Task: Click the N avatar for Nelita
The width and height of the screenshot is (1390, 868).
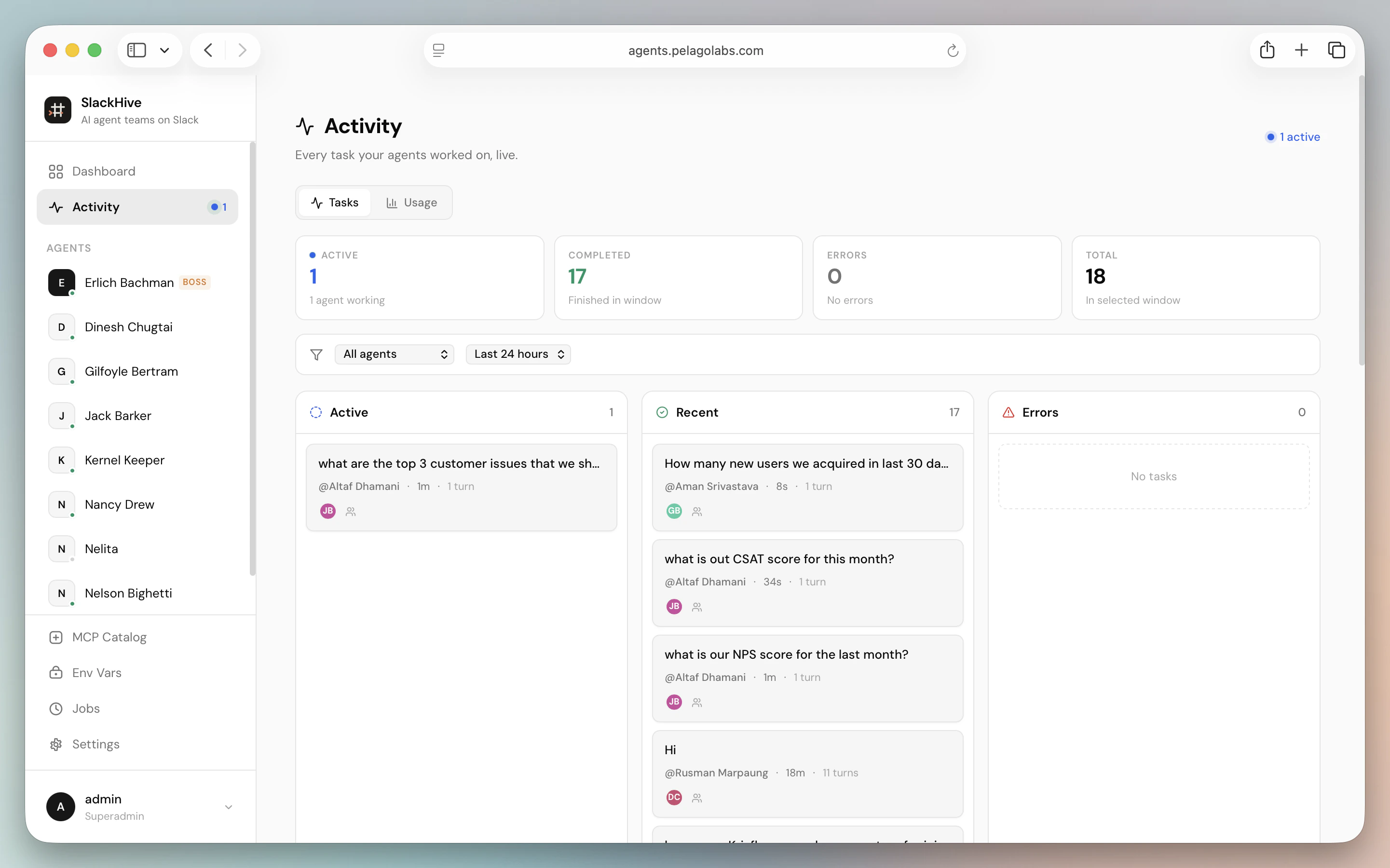Action: point(61,549)
